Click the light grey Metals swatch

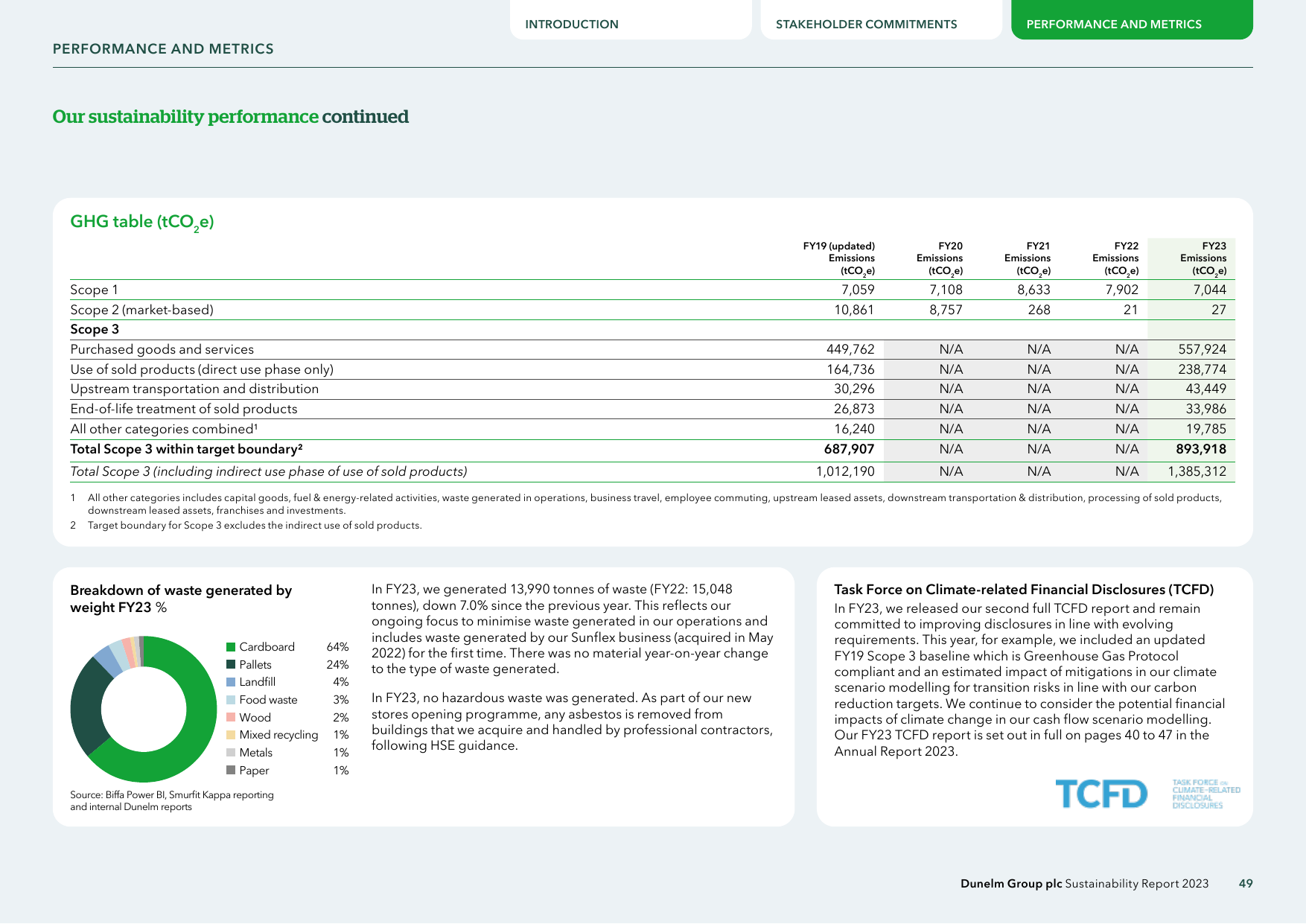click(x=231, y=753)
